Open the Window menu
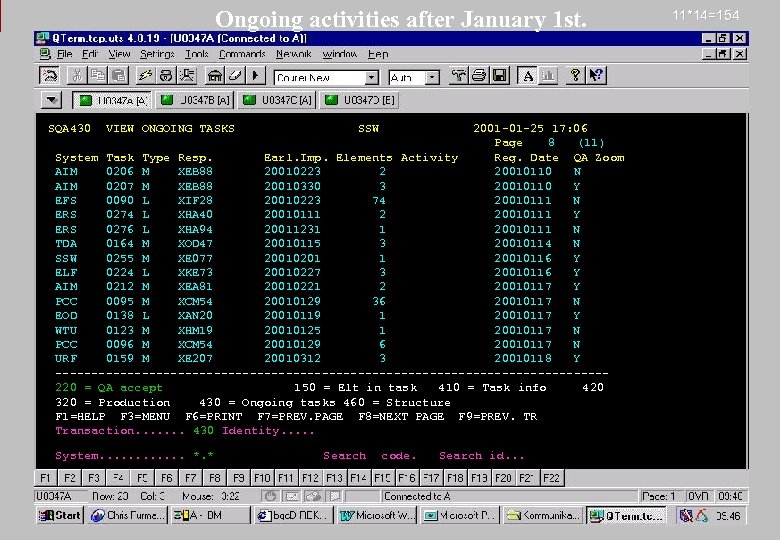 coord(340,54)
